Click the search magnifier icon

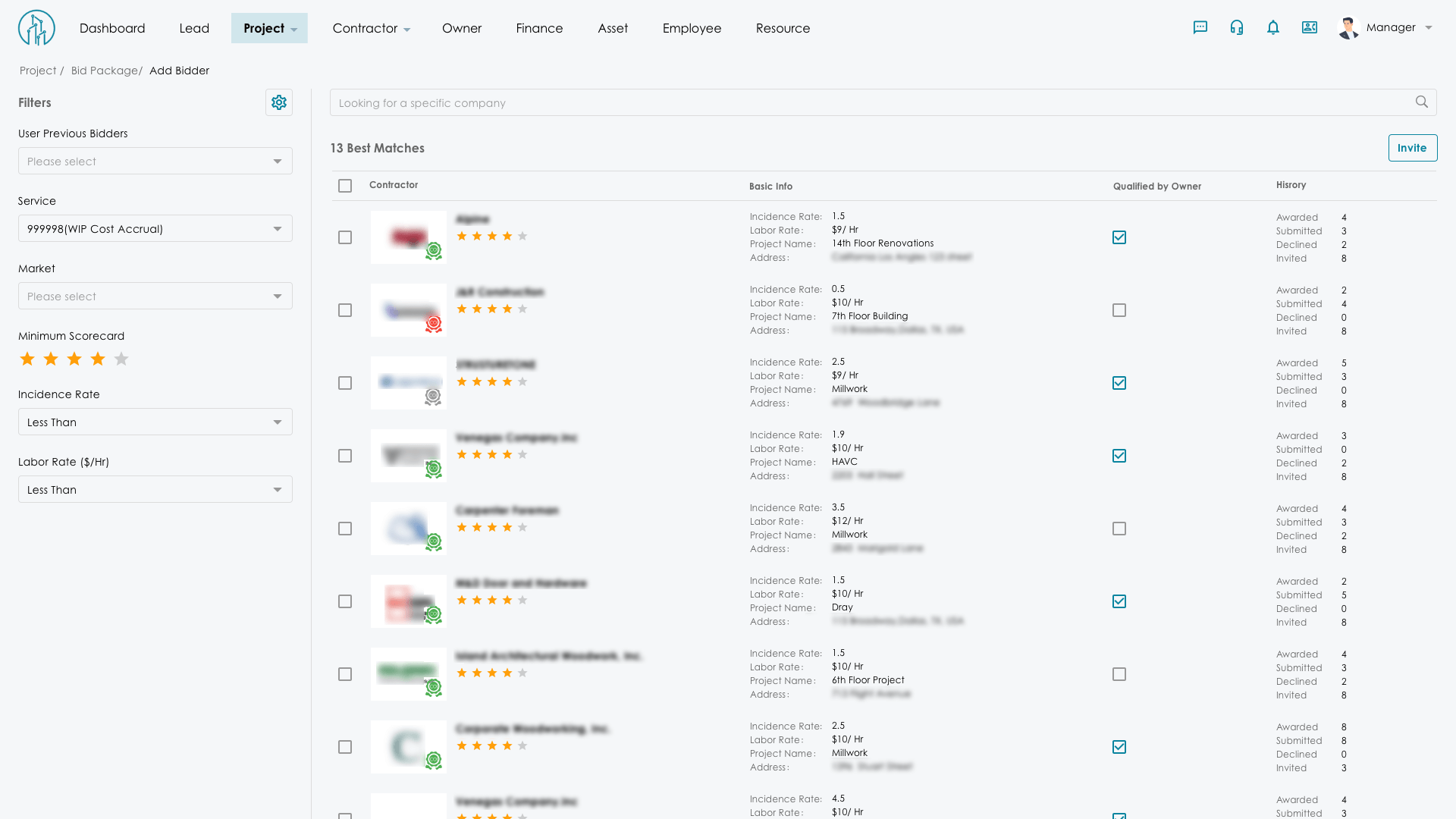click(1422, 102)
